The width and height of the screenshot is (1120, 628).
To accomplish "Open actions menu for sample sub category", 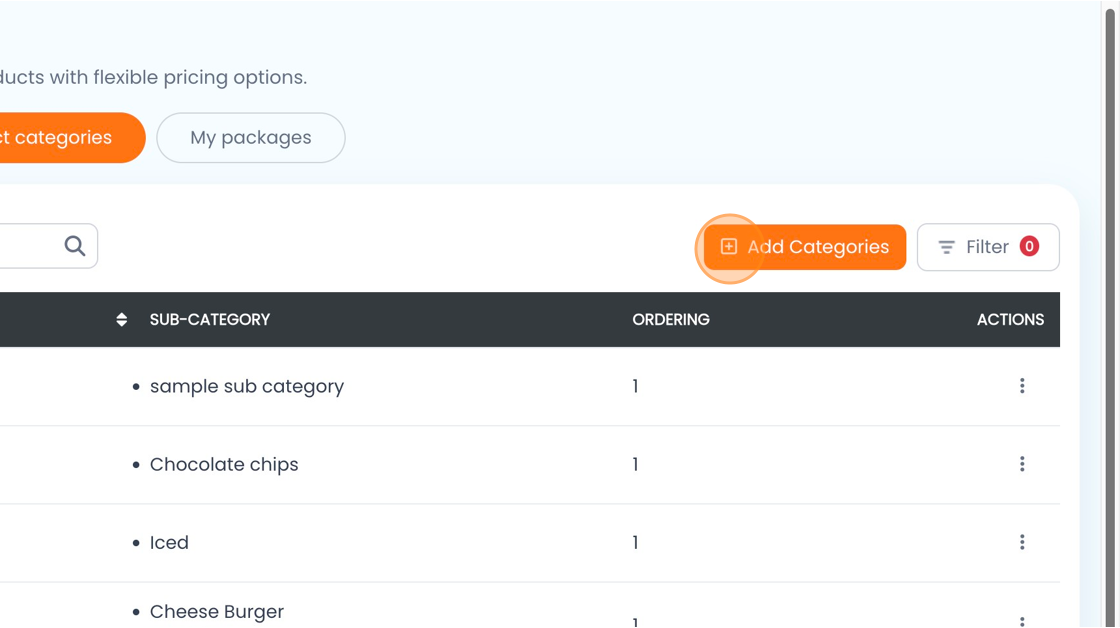I will [x=1022, y=386].
